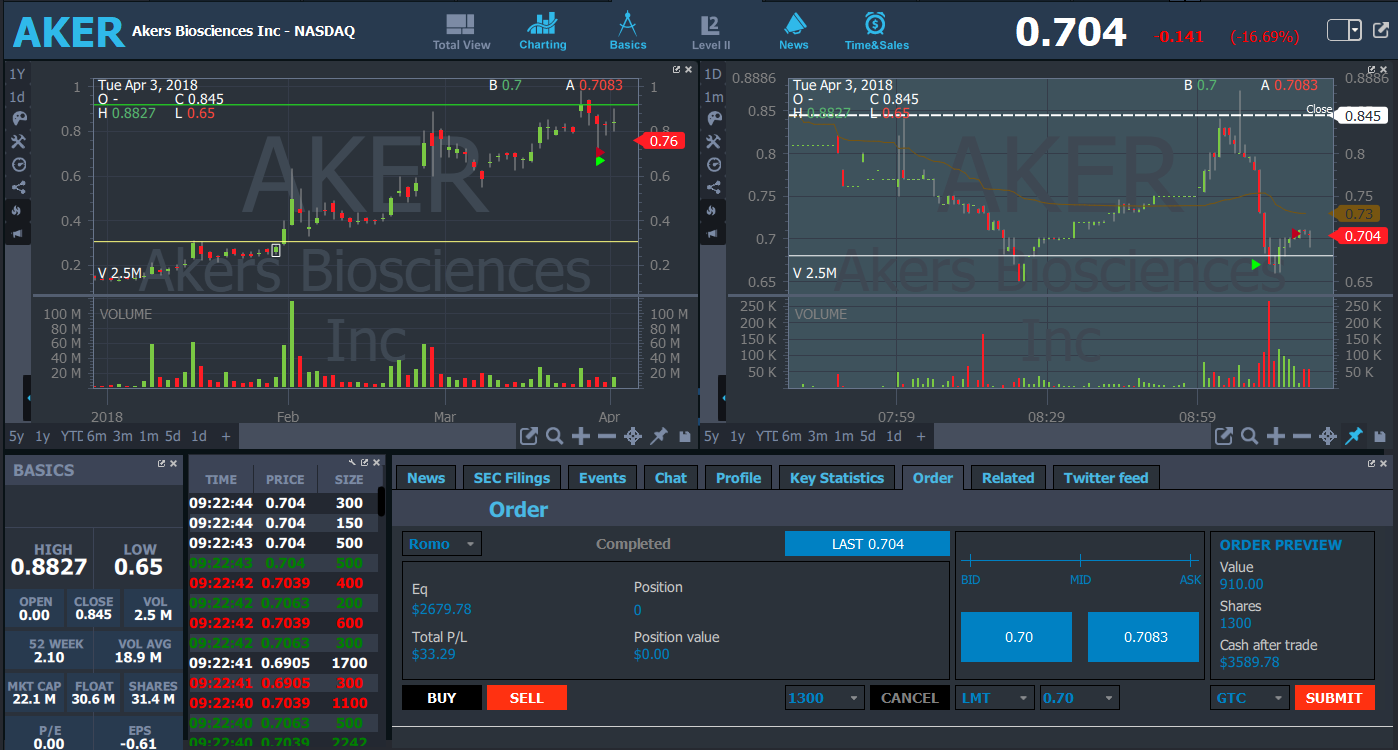Switch to the Key Statistics tab
1398x750 pixels.
click(836, 478)
